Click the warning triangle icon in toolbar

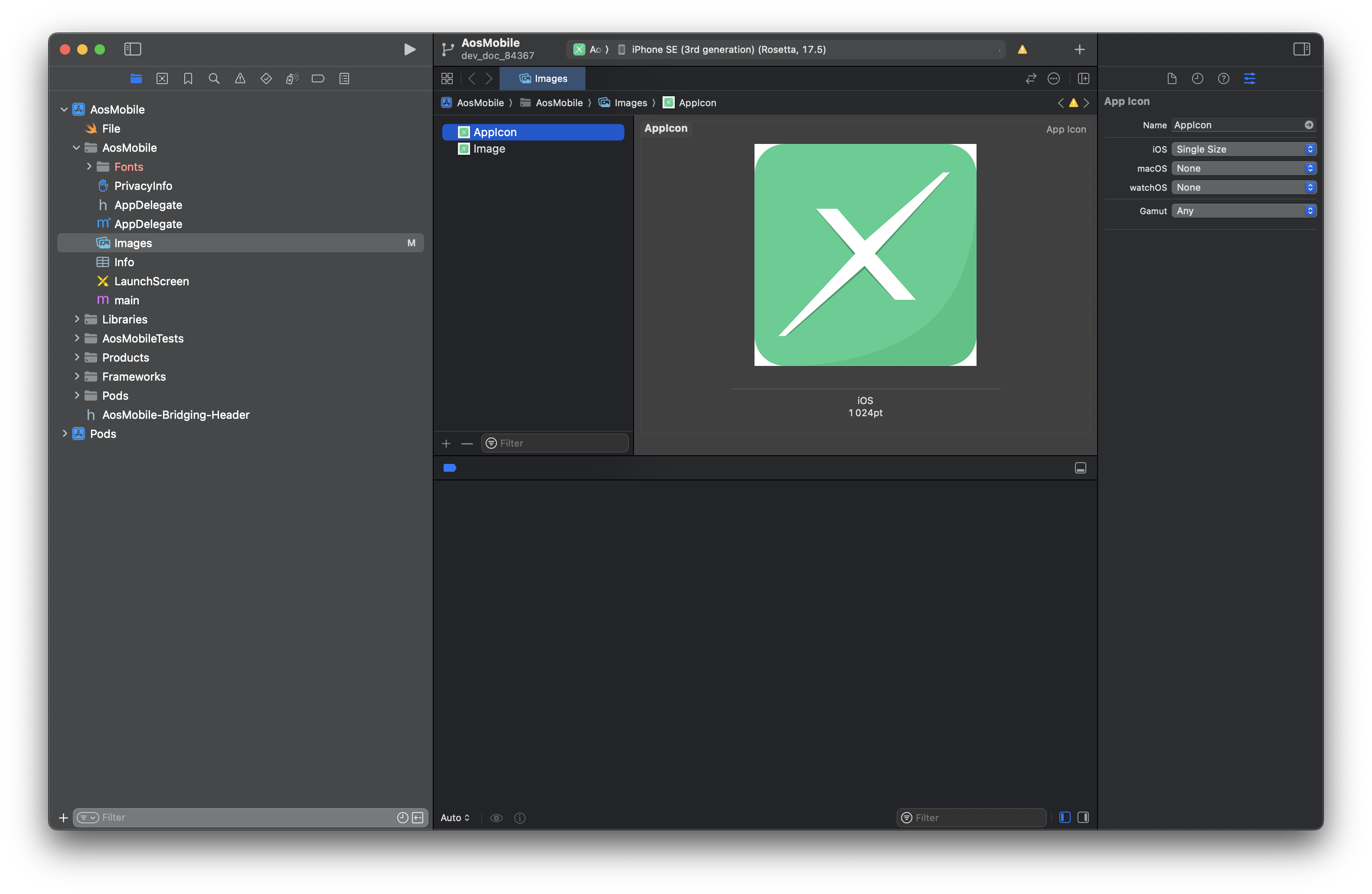[x=1023, y=48]
